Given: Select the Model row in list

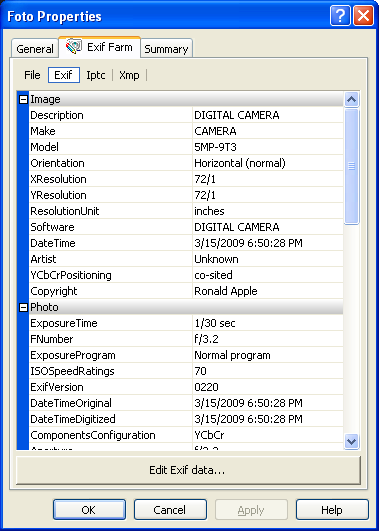Looking at the screenshot, I should [x=186, y=147].
